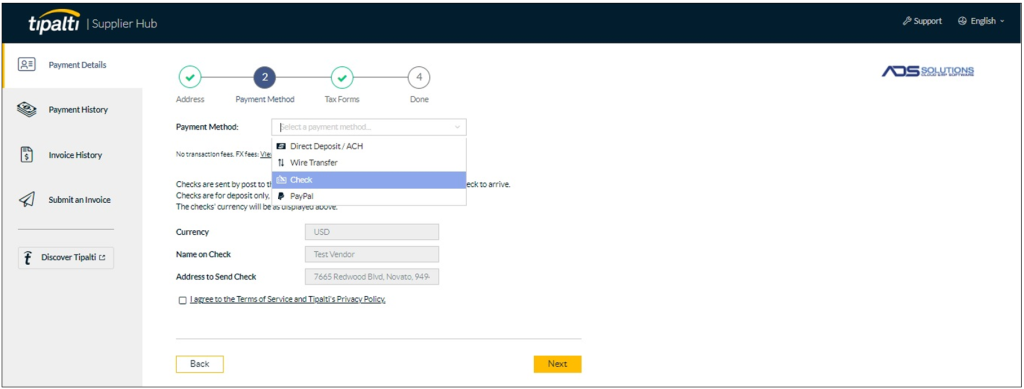Open the FX fees View link
The image size is (1024, 389).
pos(266,154)
